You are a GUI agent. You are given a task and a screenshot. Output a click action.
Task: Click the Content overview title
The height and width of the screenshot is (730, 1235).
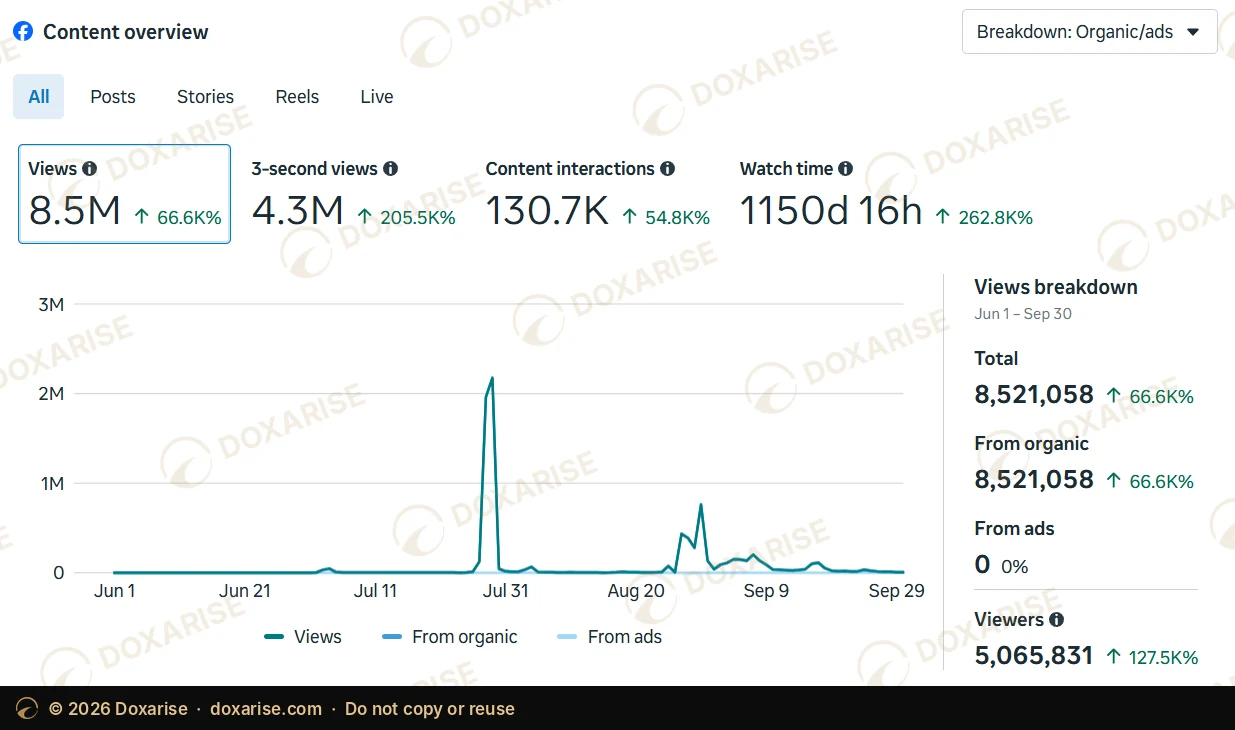(x=126, y=32)
